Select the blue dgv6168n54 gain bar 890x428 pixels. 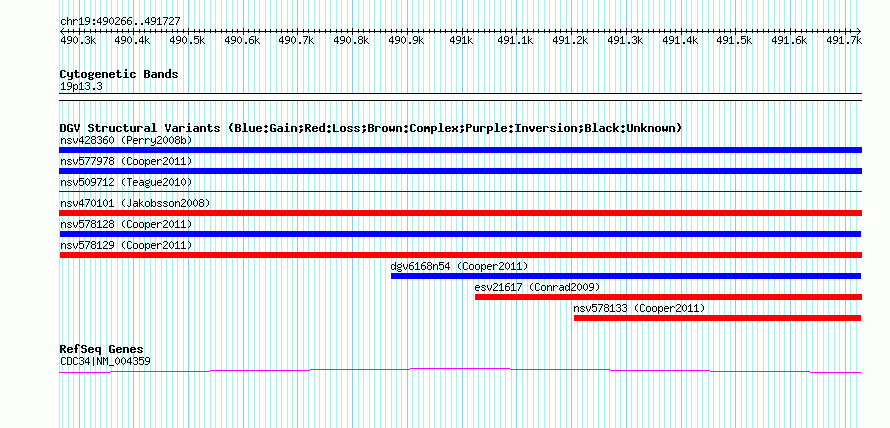click(625, 276)
